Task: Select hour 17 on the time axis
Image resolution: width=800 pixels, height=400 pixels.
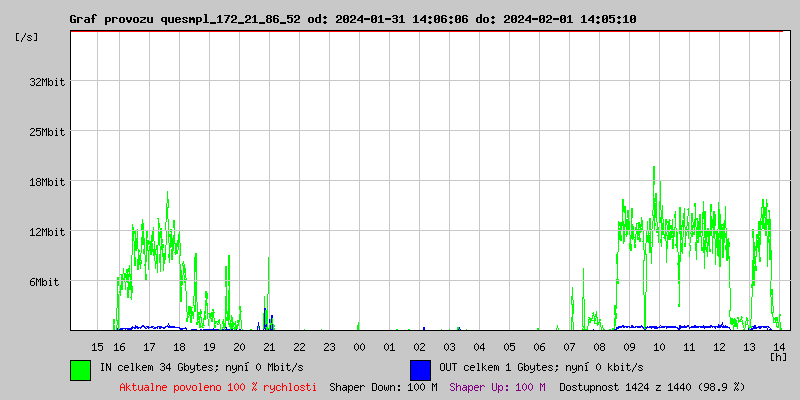Action: (149, 346)
